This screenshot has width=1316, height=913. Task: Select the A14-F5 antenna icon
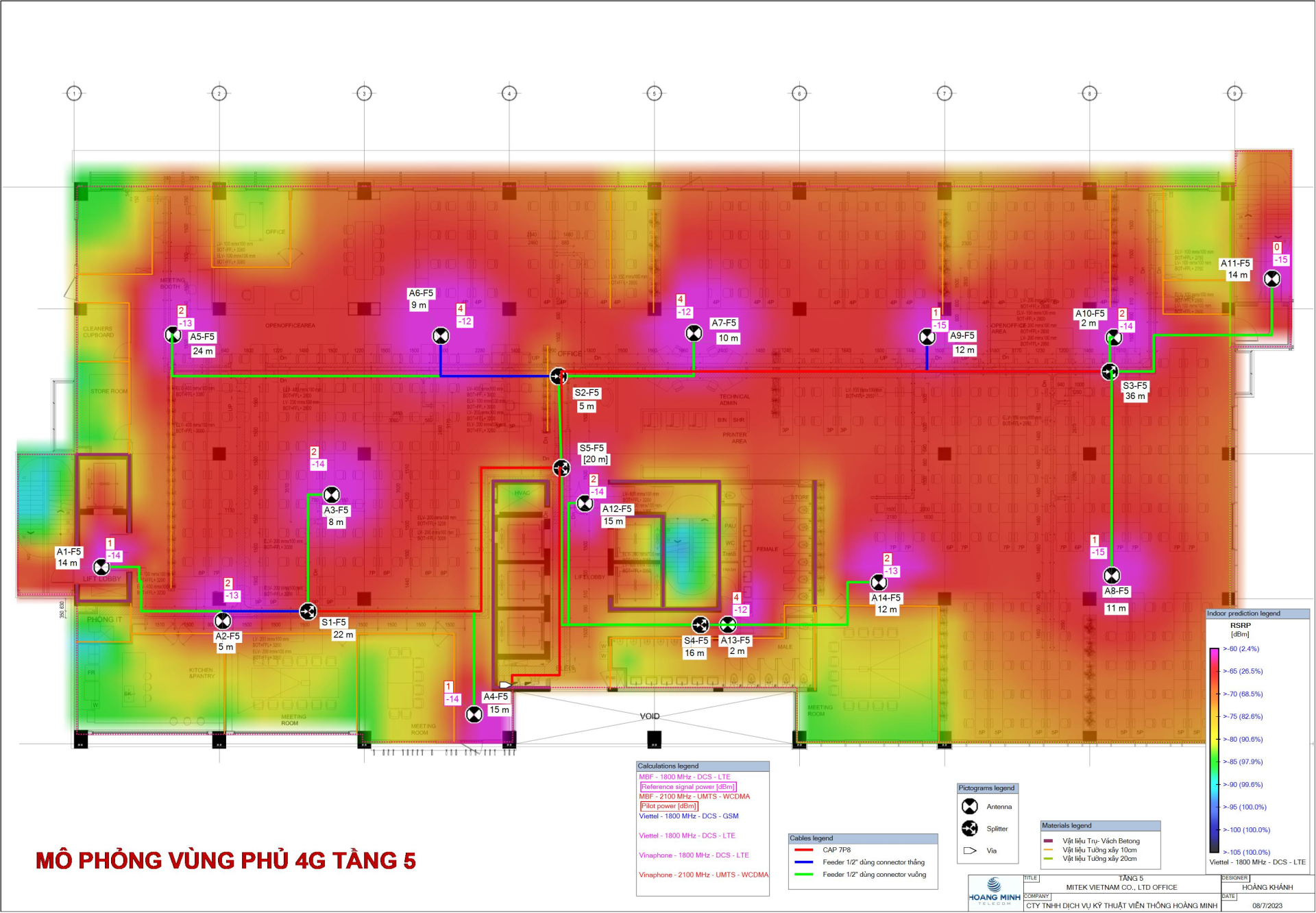point(879,583)
